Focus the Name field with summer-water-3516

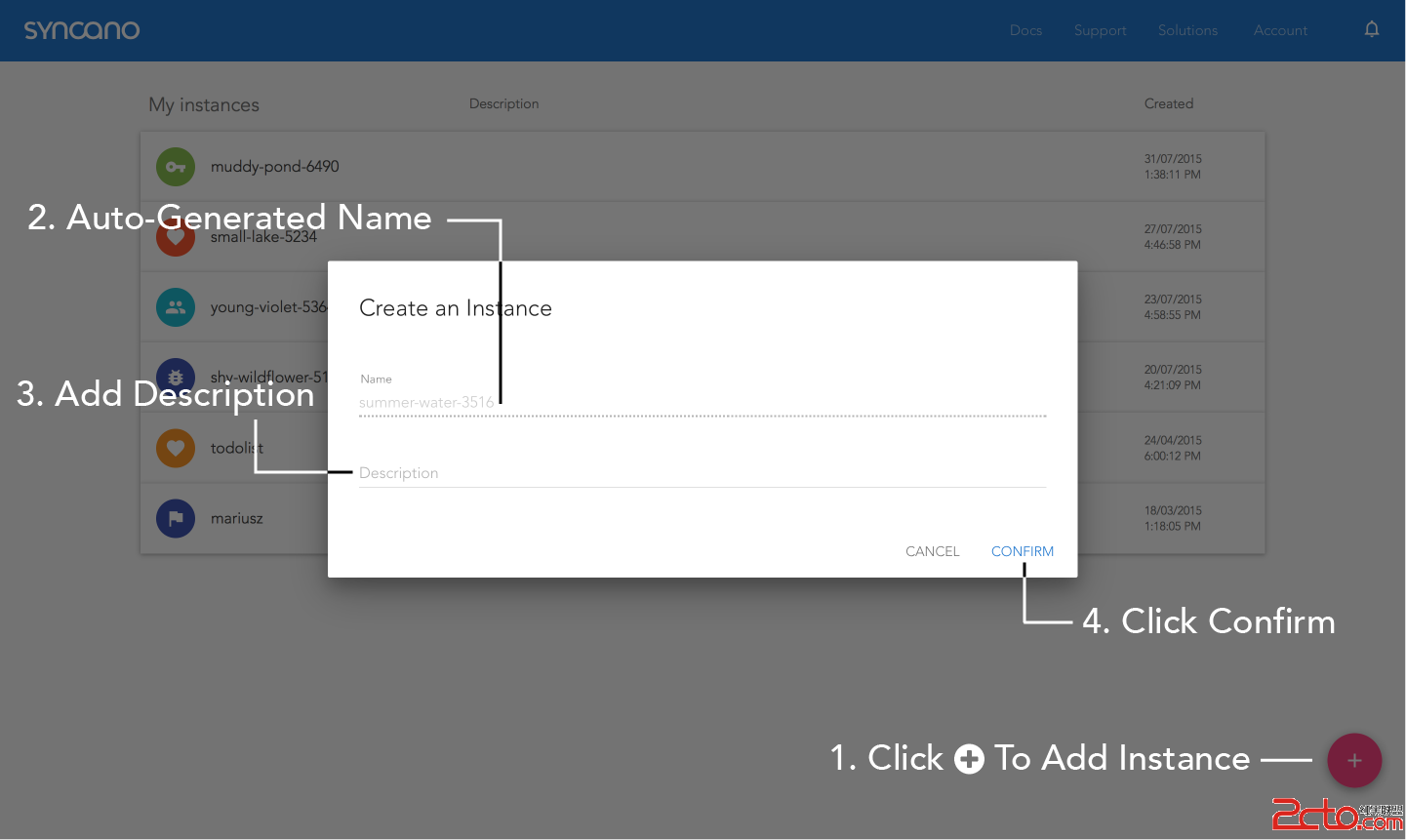[x=703, y=402]
